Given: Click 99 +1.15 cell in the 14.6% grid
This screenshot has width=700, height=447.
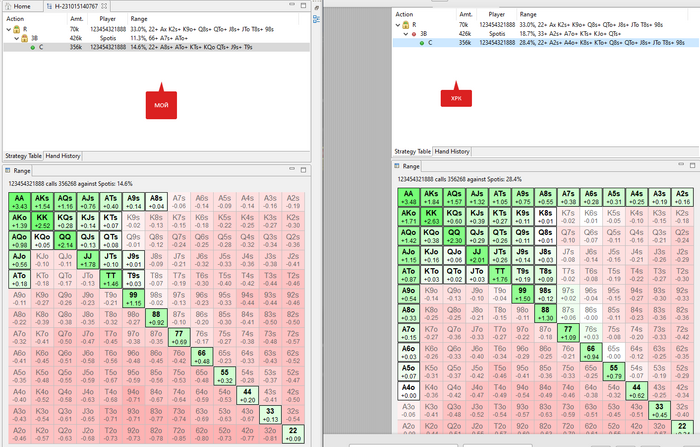Looking at the screenshot, I should [x=133, y=298].
